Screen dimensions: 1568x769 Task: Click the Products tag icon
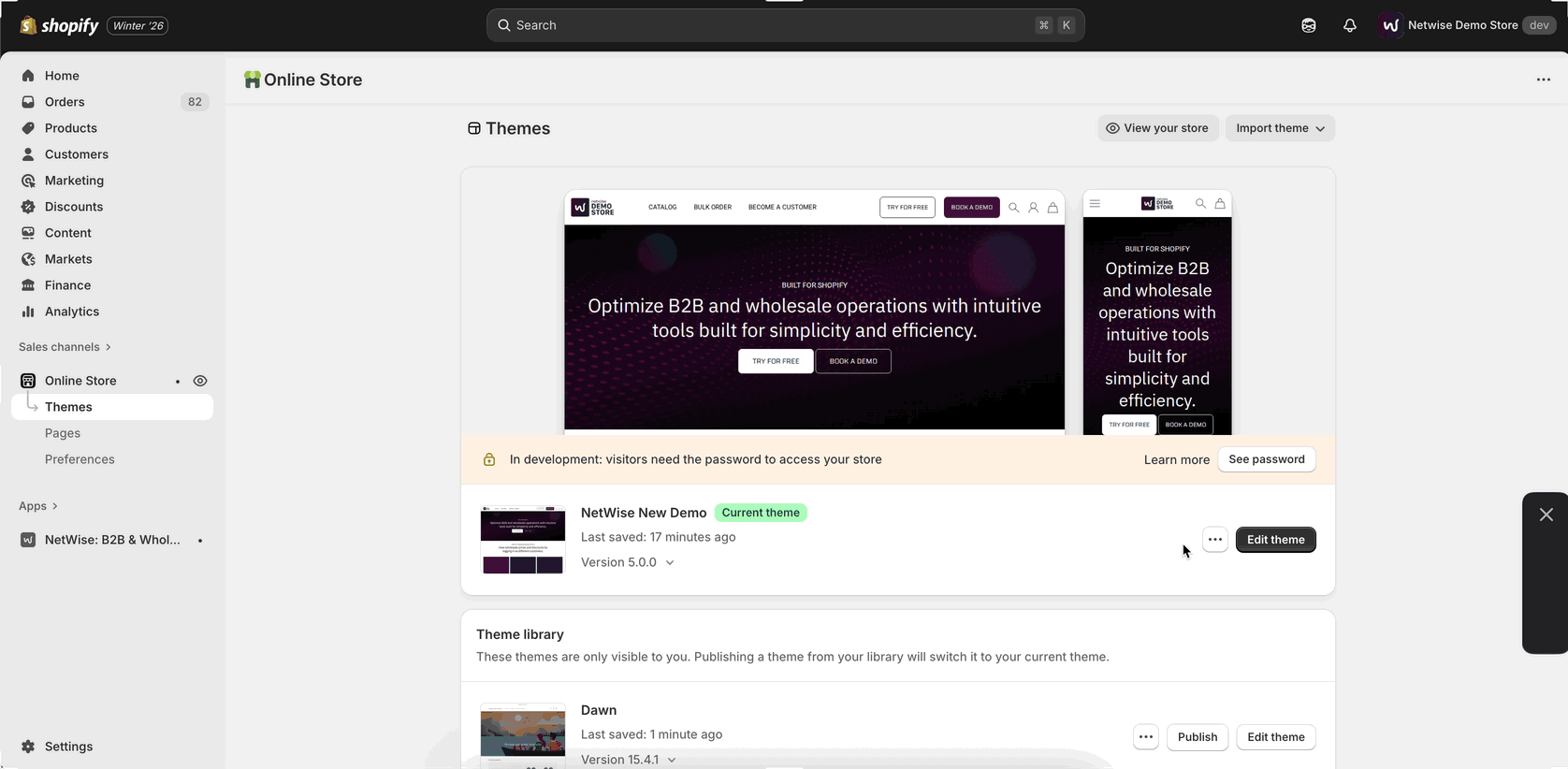[28, 128]
